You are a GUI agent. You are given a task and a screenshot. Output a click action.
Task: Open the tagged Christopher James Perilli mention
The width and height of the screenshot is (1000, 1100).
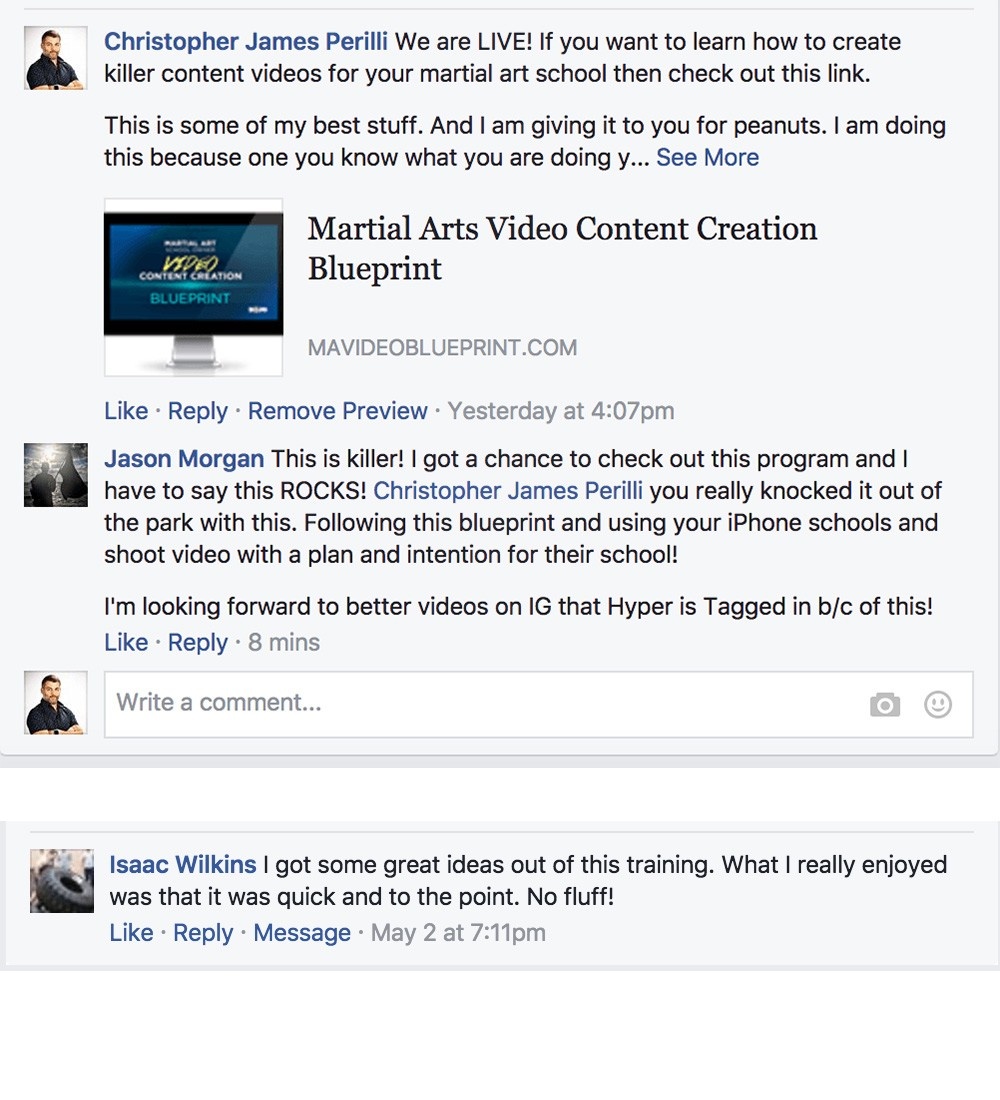508,490
